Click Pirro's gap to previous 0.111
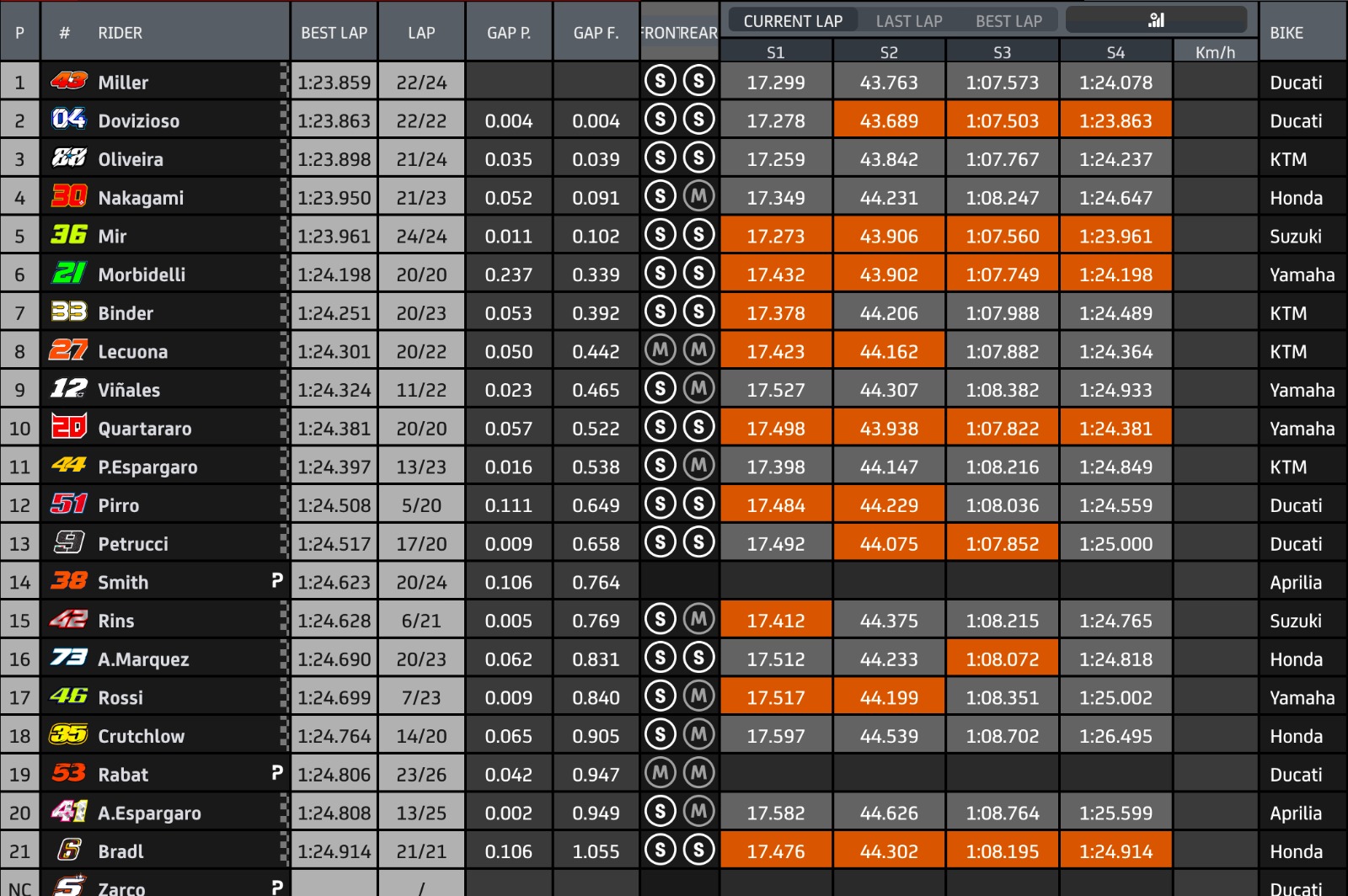This screenshot has height=896, width=1348. tap(509, 505)
